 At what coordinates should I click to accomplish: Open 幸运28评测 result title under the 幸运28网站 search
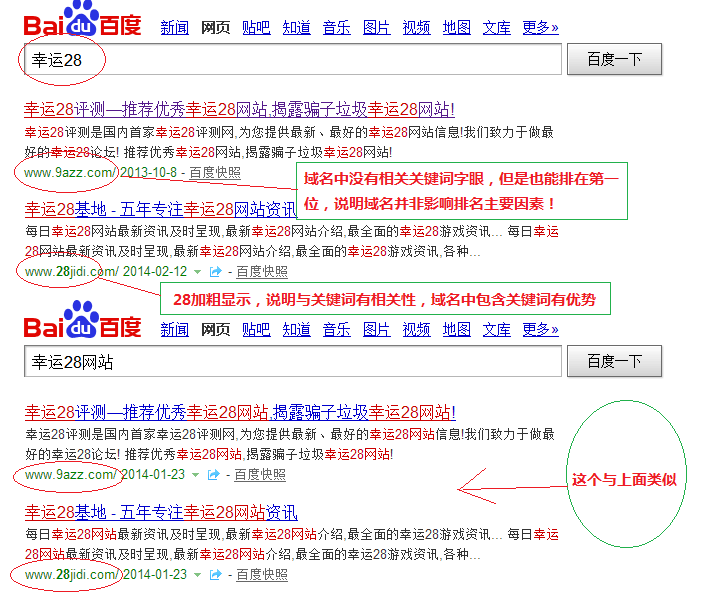(x=240, y=413)
